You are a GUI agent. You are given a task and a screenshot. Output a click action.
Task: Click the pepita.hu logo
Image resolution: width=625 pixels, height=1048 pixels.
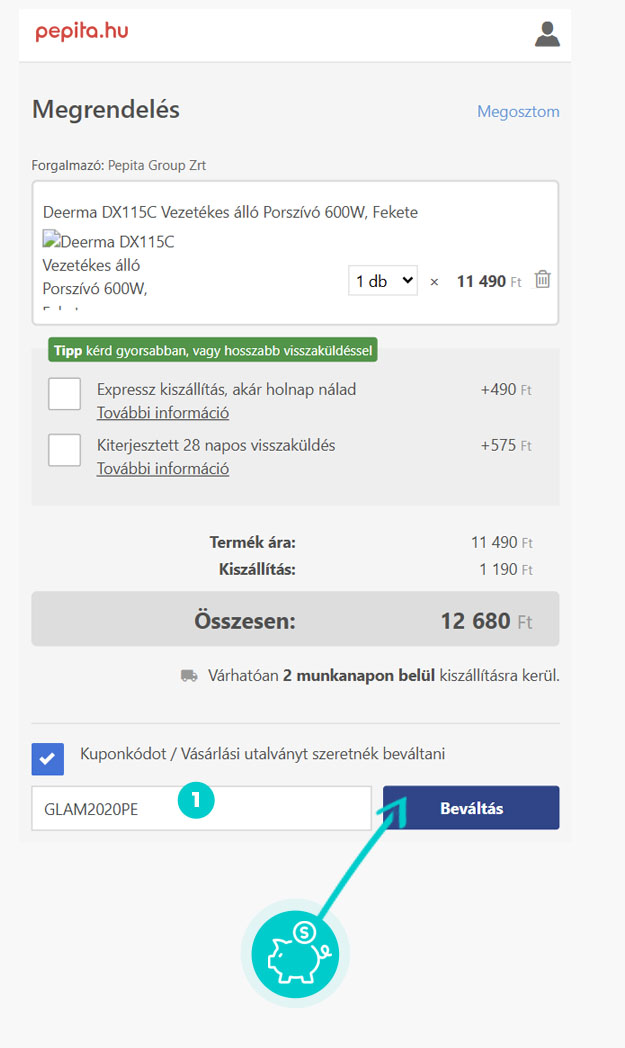(x=82, y=31)
